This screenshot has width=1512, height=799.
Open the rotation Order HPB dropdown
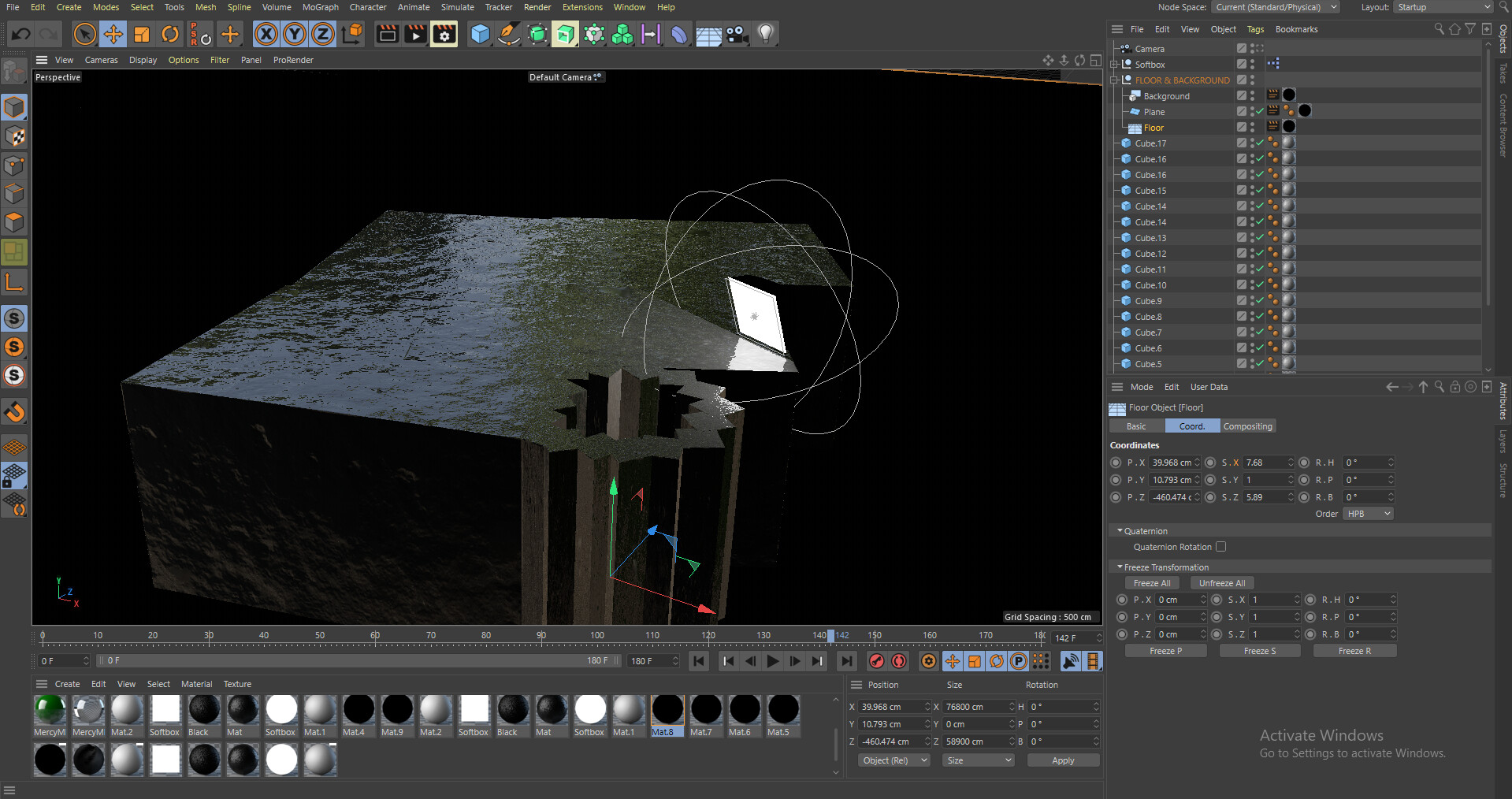tap(1369, 514)
